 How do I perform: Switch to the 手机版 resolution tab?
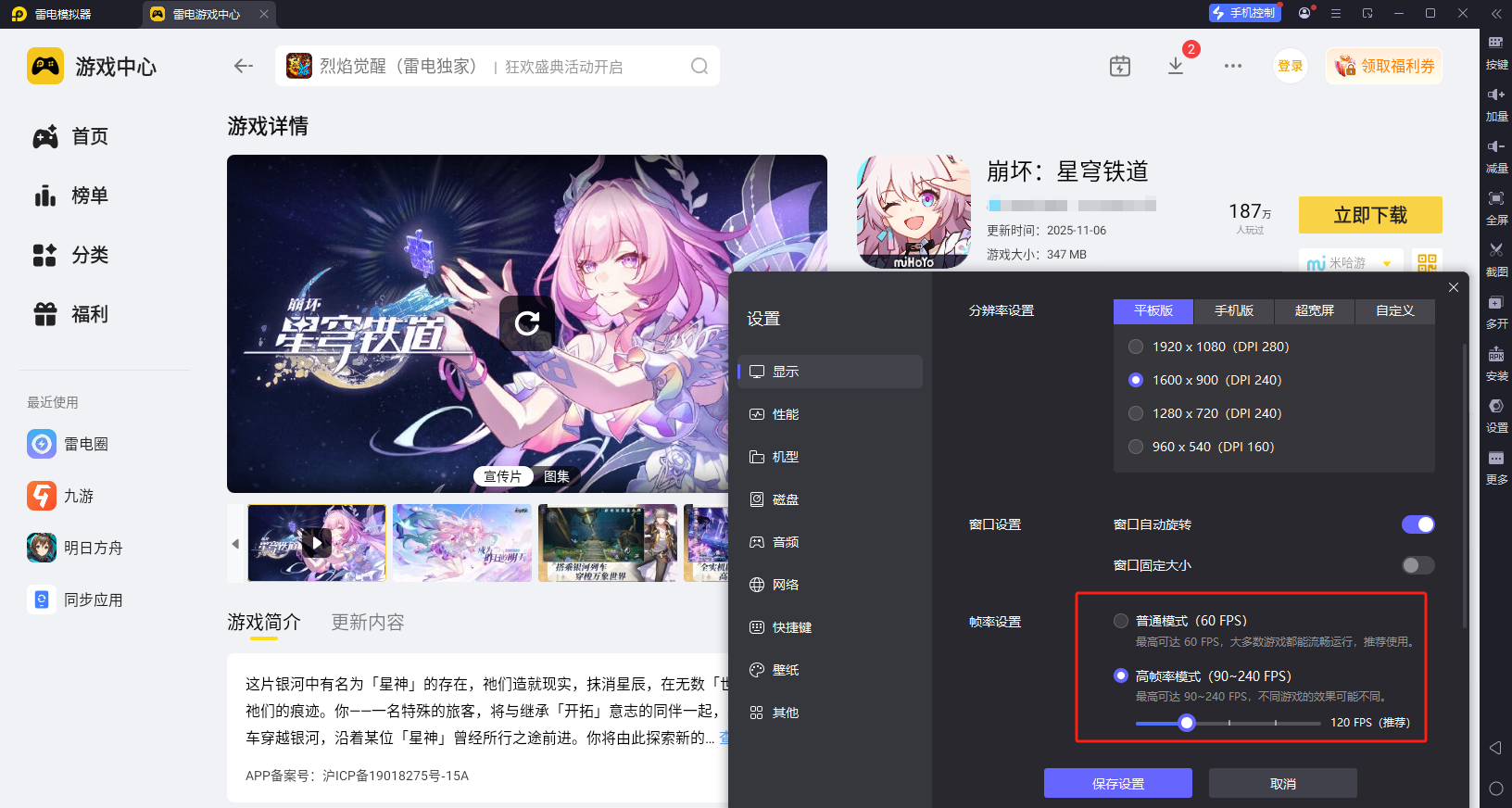point(1234,310)
